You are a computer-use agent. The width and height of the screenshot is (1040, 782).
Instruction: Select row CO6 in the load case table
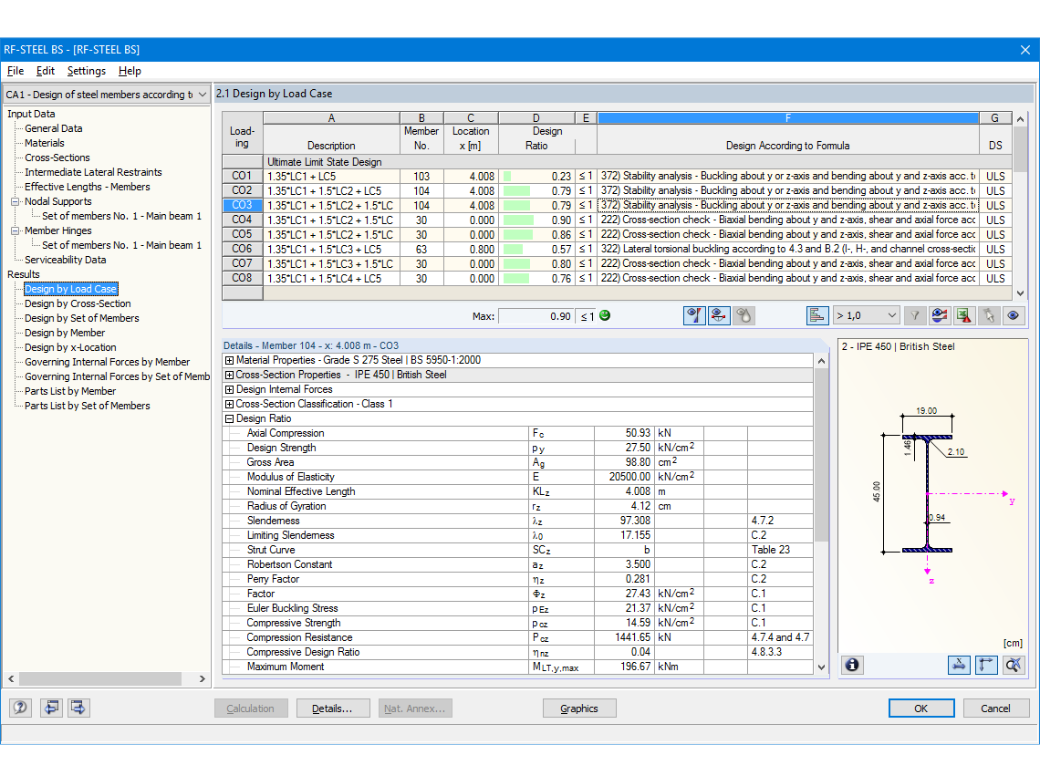[x=242, y=249]
